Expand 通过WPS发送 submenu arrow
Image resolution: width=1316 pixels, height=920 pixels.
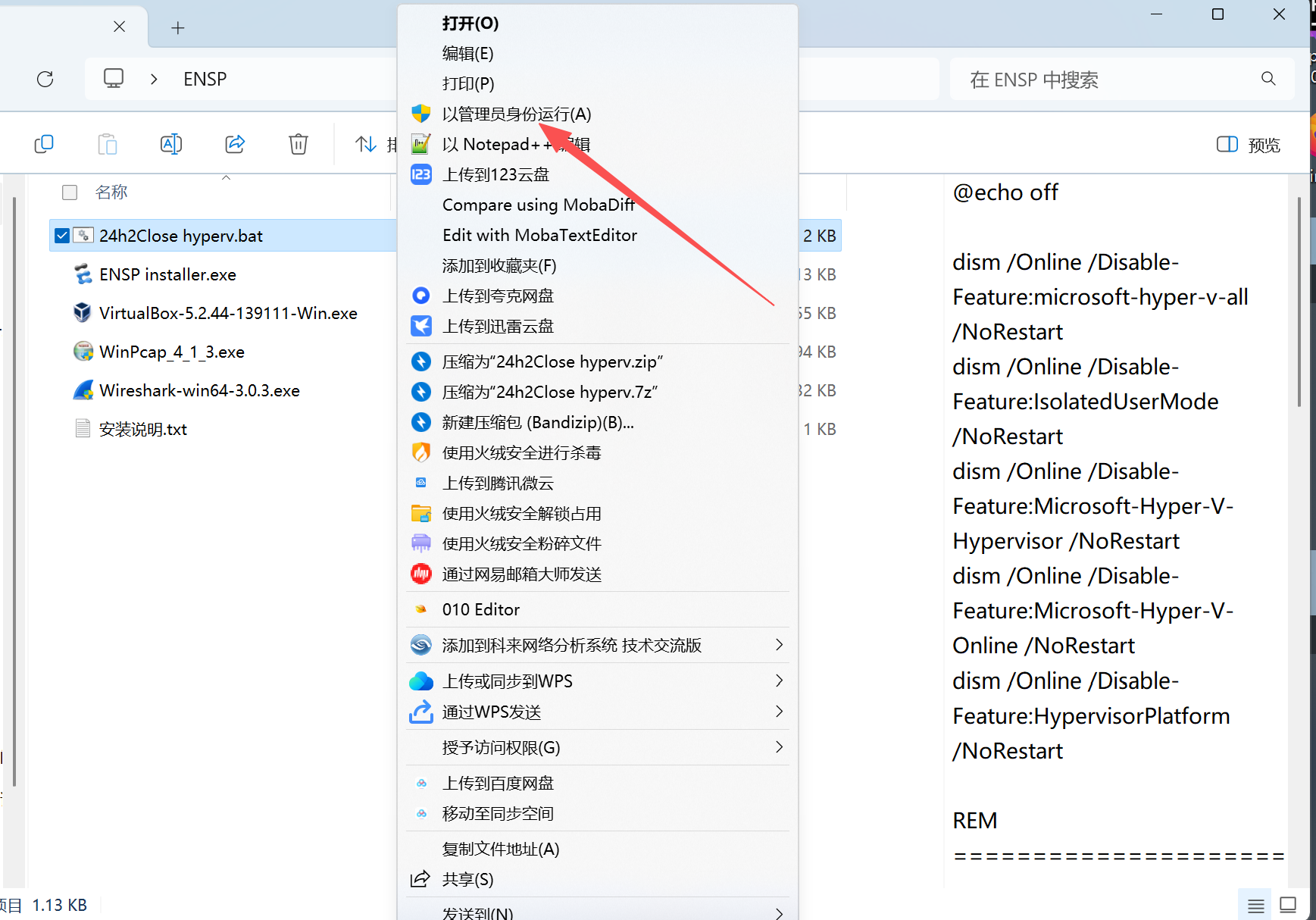pyautogui.click(x=779, y=712)
